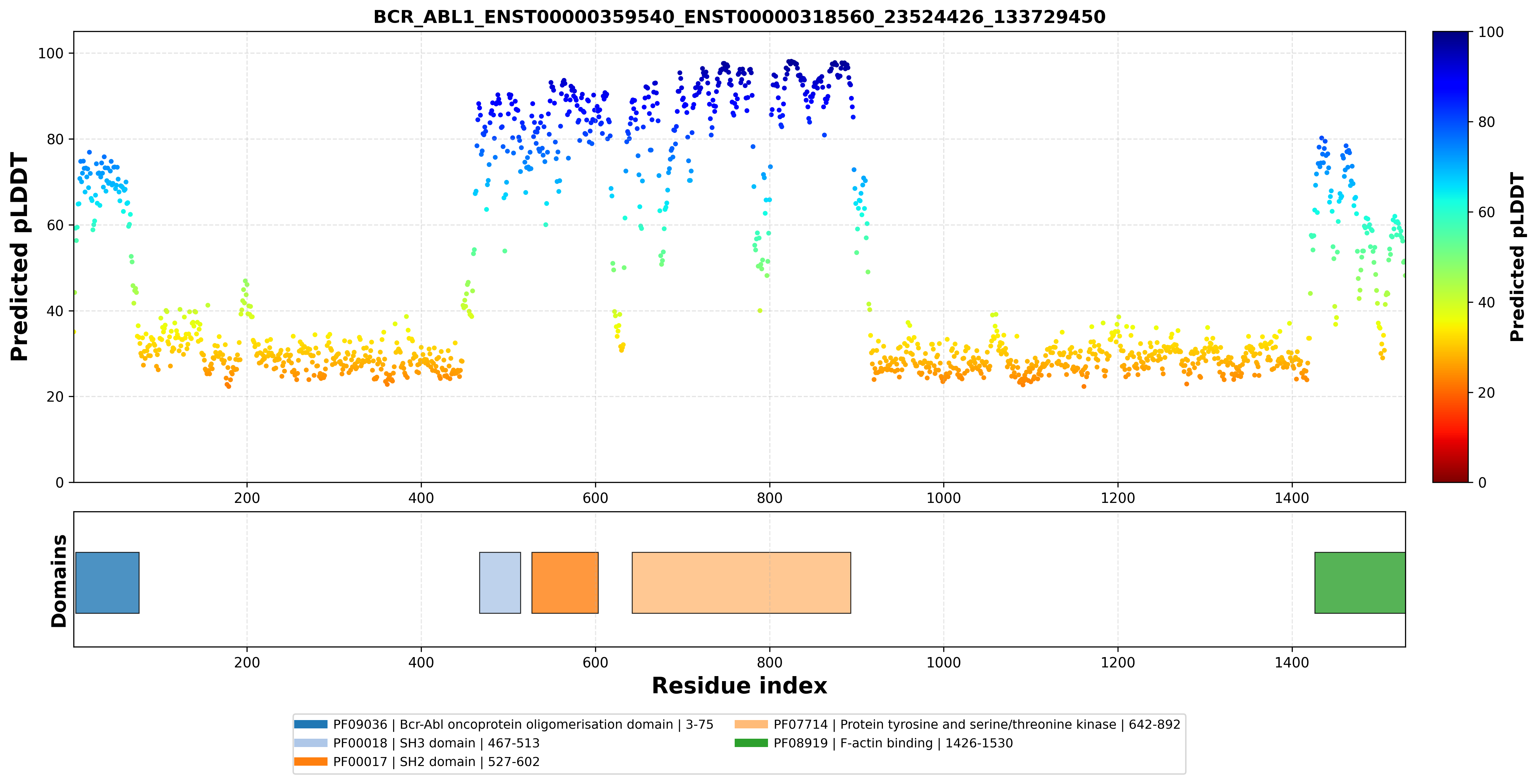Click the 100 tick on the colorbar
Screen dimensions: 1537x784
tap(1490, 32)
